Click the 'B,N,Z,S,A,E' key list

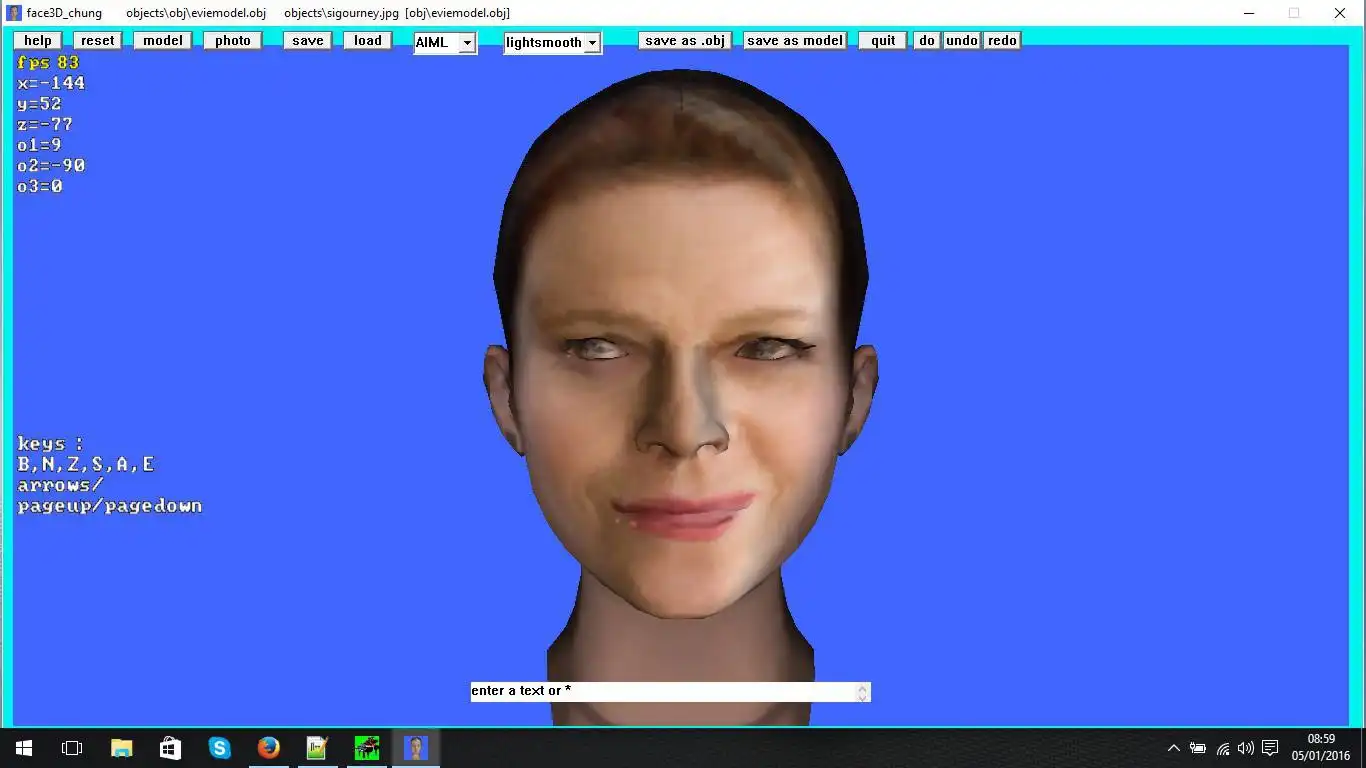(86, 464)
